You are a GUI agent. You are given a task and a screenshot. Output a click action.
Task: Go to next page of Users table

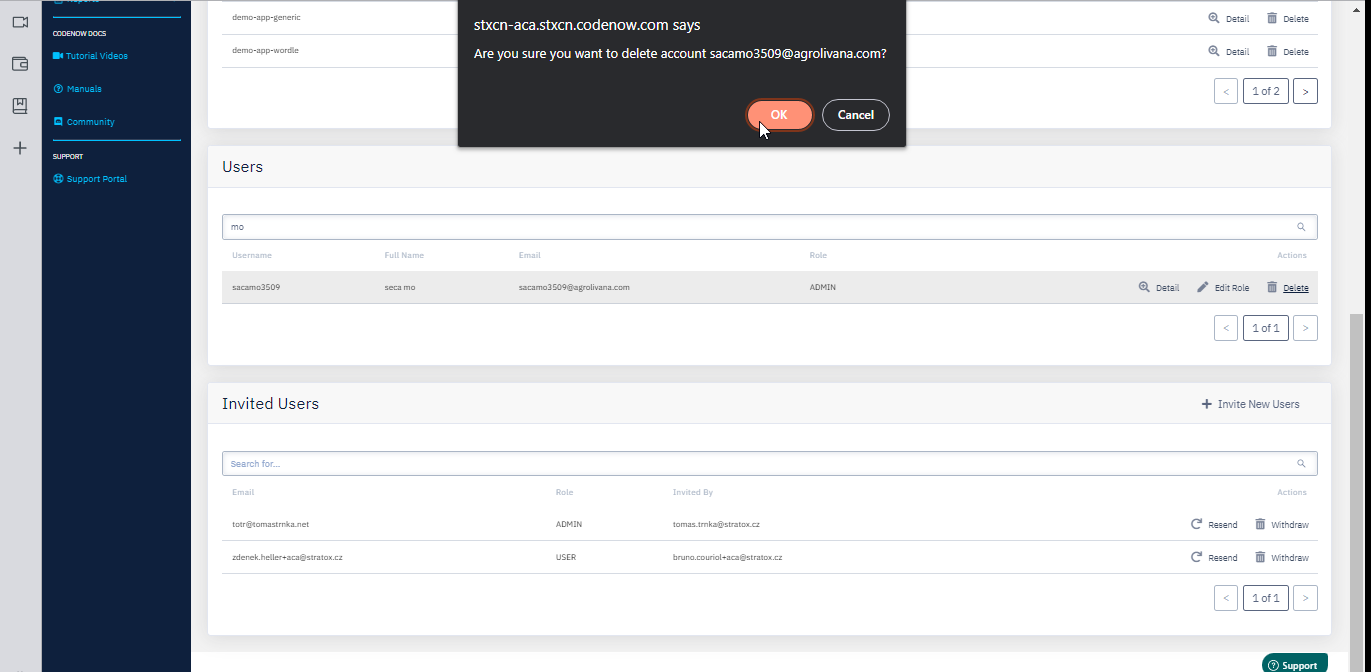1305,328
